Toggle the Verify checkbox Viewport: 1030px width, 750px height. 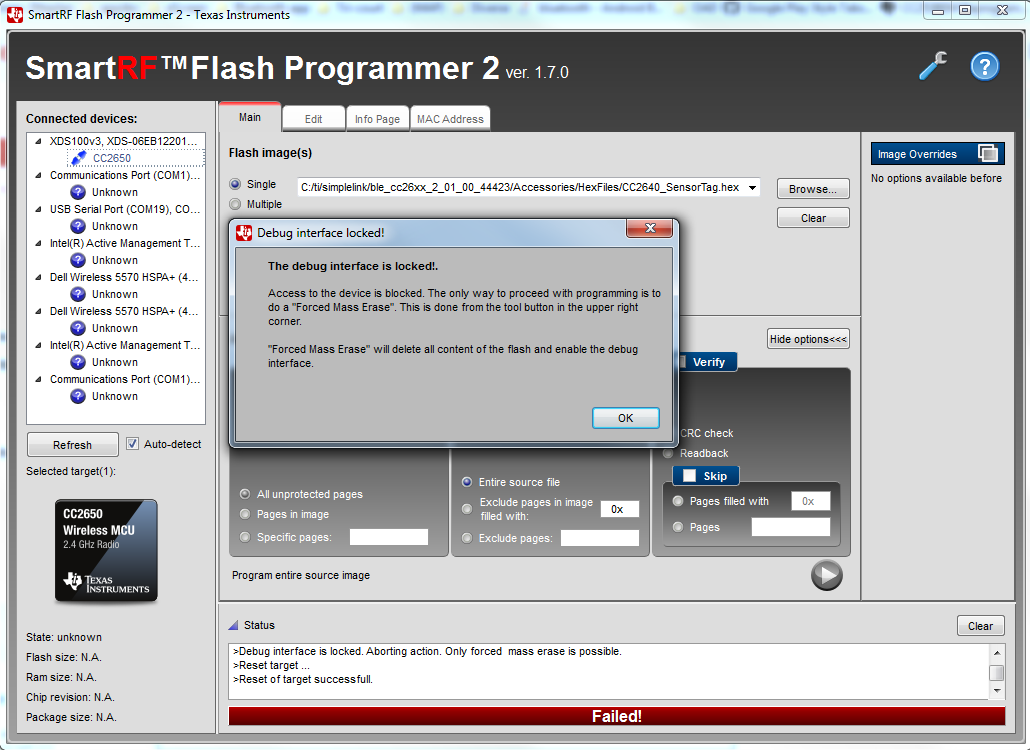click(x=683, y=362)
